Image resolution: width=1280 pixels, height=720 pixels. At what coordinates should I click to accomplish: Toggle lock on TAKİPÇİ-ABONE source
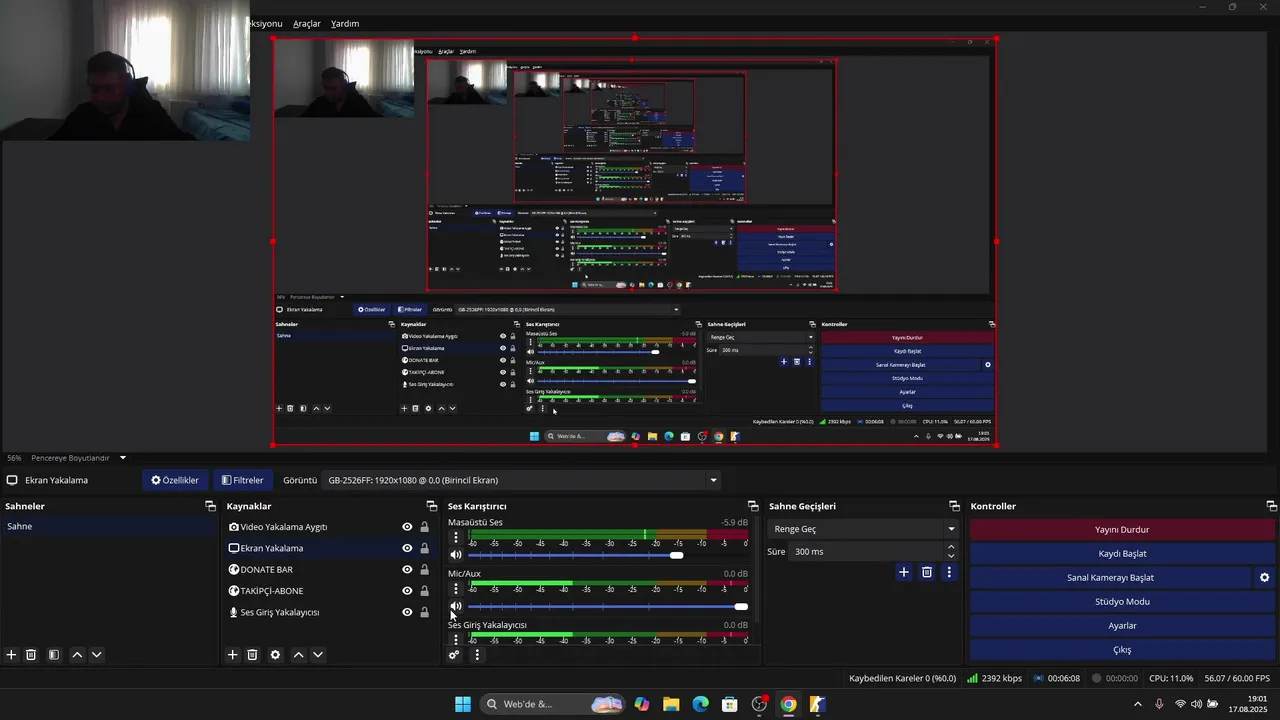424,591
